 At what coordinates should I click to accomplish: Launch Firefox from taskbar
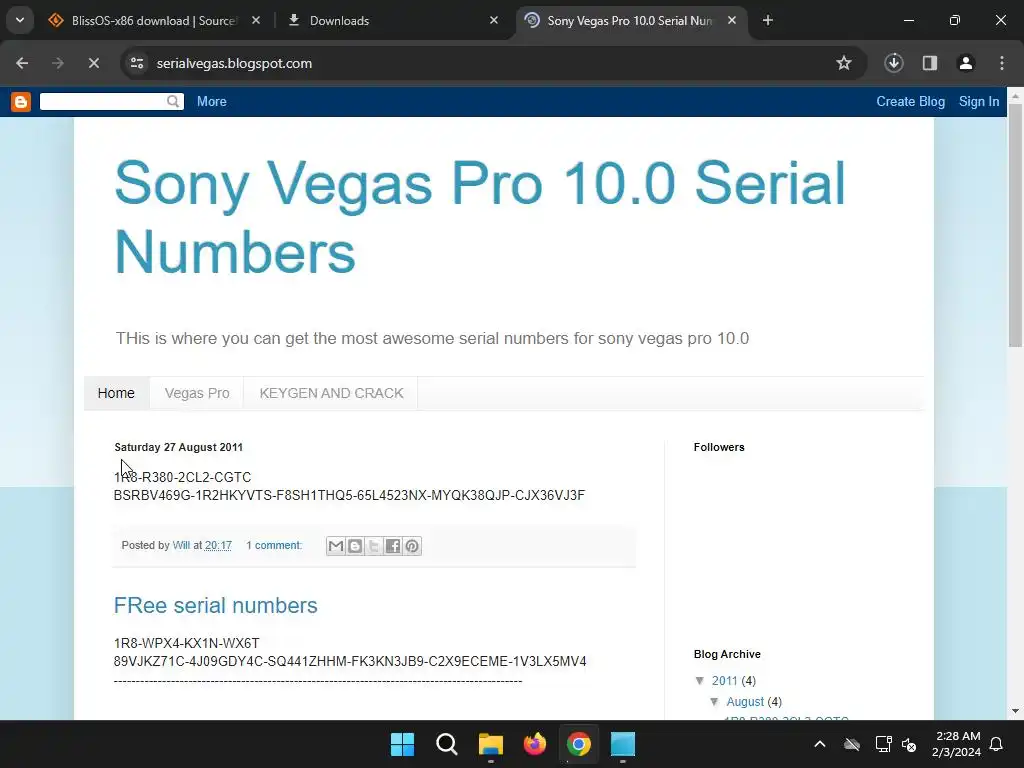click(535, 744)
